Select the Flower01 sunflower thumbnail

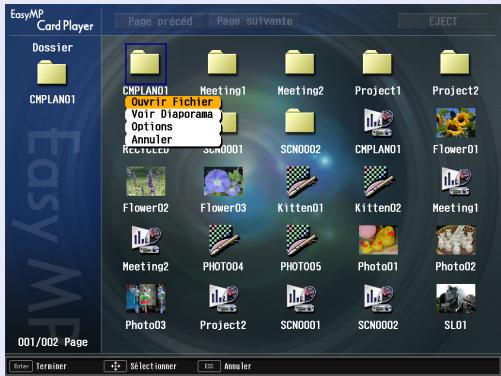point(456,122)
